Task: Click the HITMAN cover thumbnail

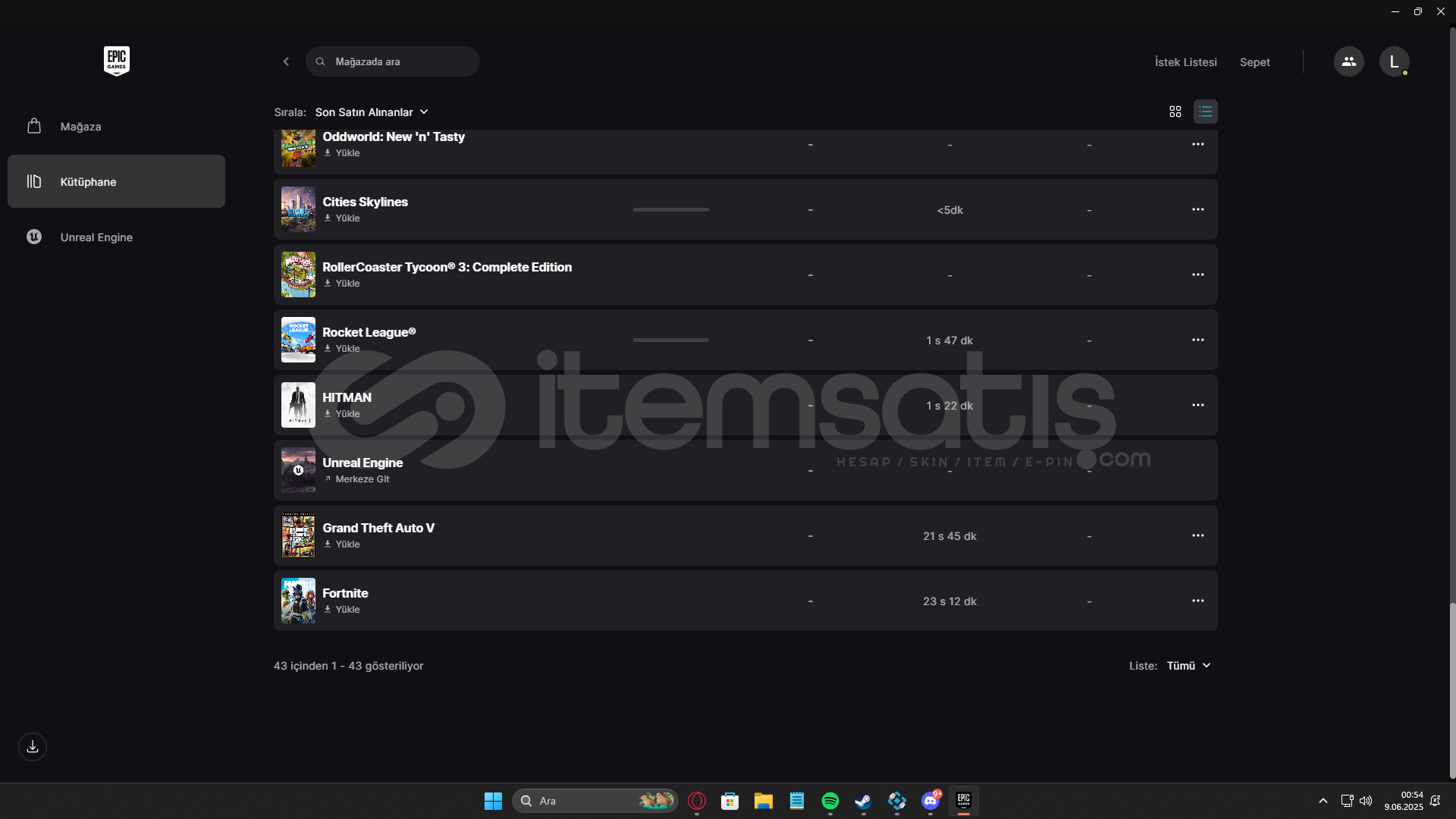Action: coord(298,405)
